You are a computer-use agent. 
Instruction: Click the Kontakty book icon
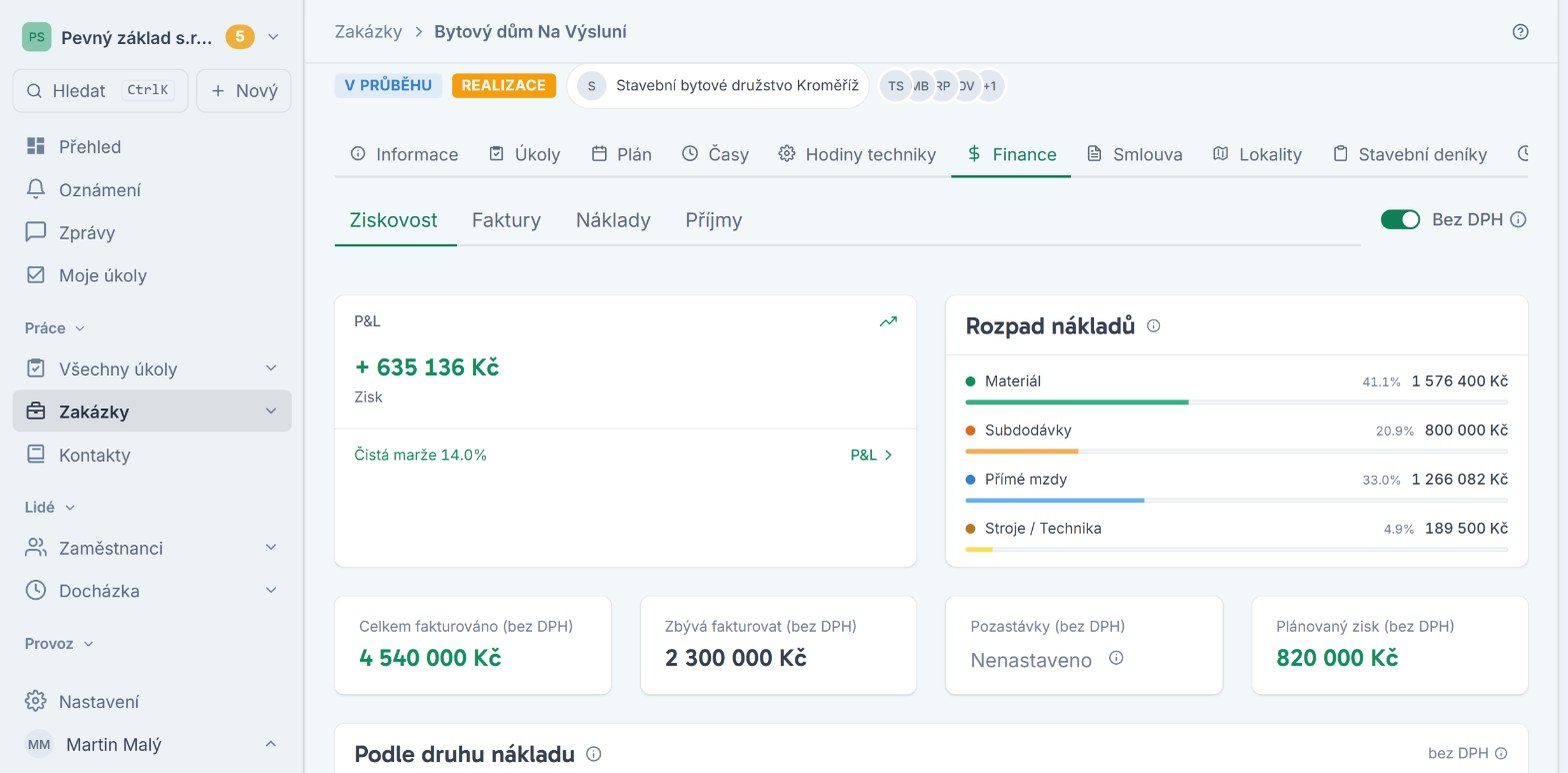36,455
